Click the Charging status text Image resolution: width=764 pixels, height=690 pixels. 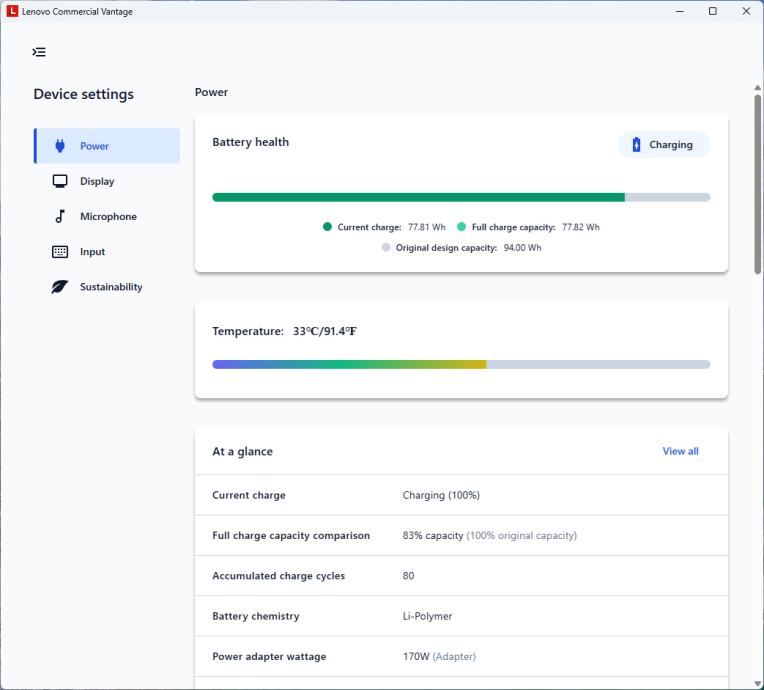pyautogui.click(x=671, y=145)
